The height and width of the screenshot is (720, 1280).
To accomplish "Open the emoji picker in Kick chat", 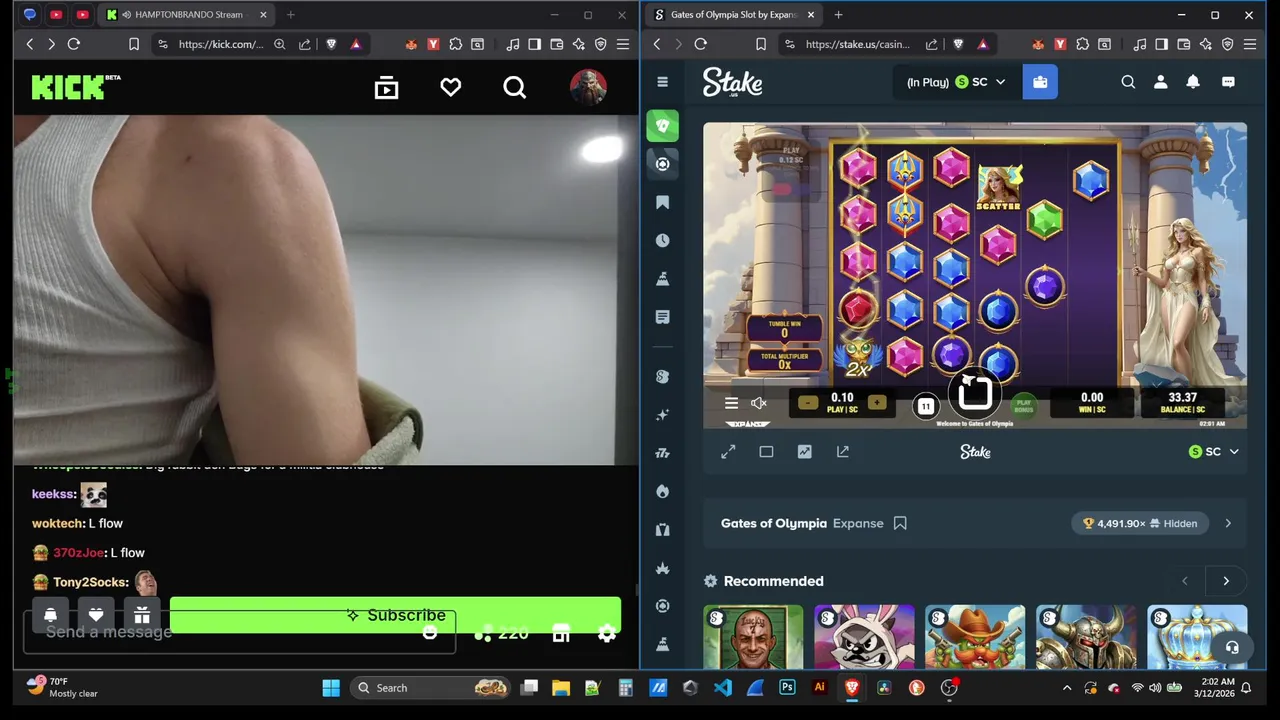I will (430, 633).
